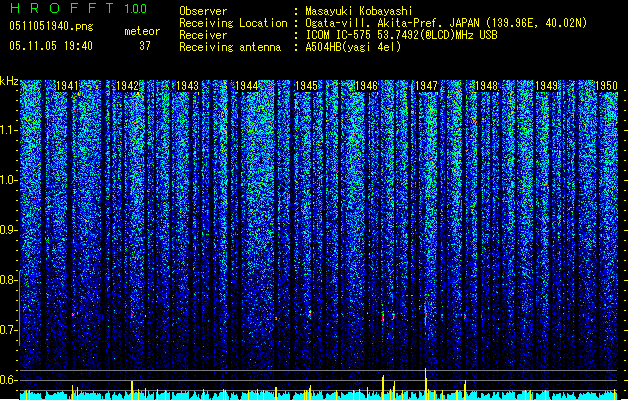Click the 'Receiving Location' label

(x=233, y=23)
